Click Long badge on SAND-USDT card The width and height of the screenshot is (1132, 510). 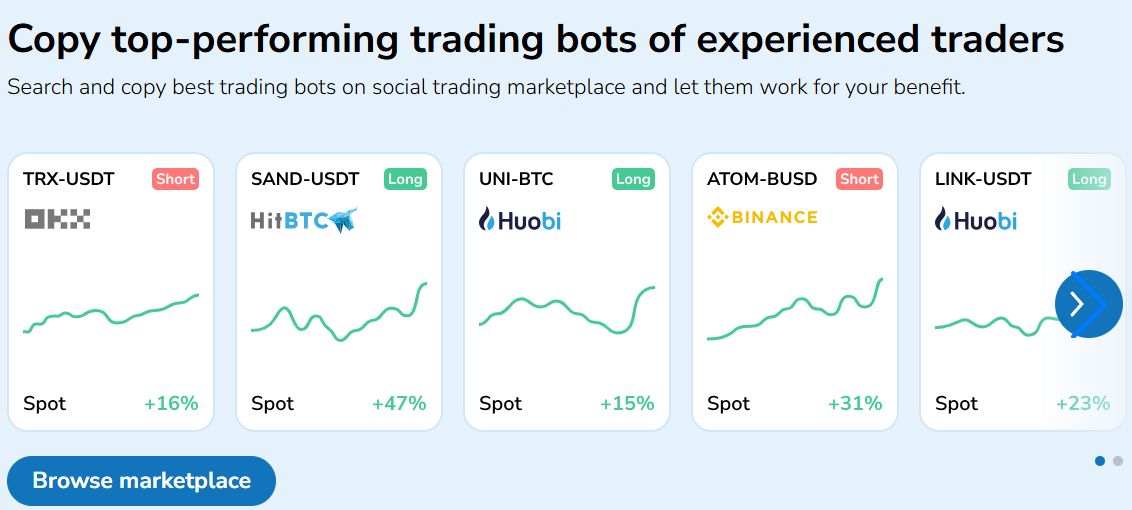click(x=405, y=179)
